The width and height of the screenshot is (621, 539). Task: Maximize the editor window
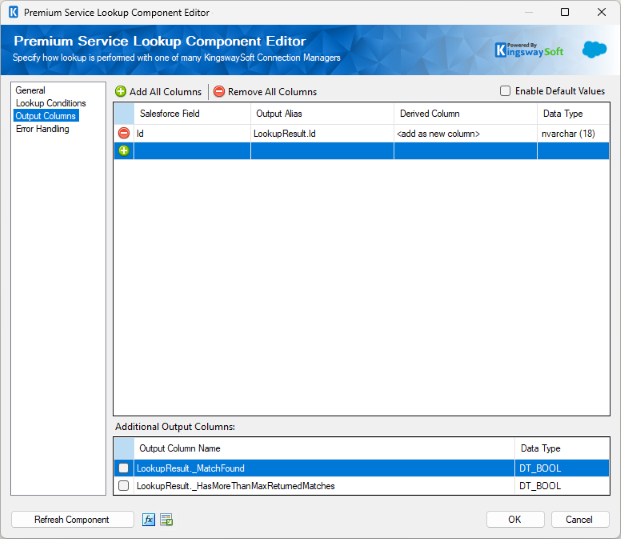pyautogui.click(x=565, y=12)
